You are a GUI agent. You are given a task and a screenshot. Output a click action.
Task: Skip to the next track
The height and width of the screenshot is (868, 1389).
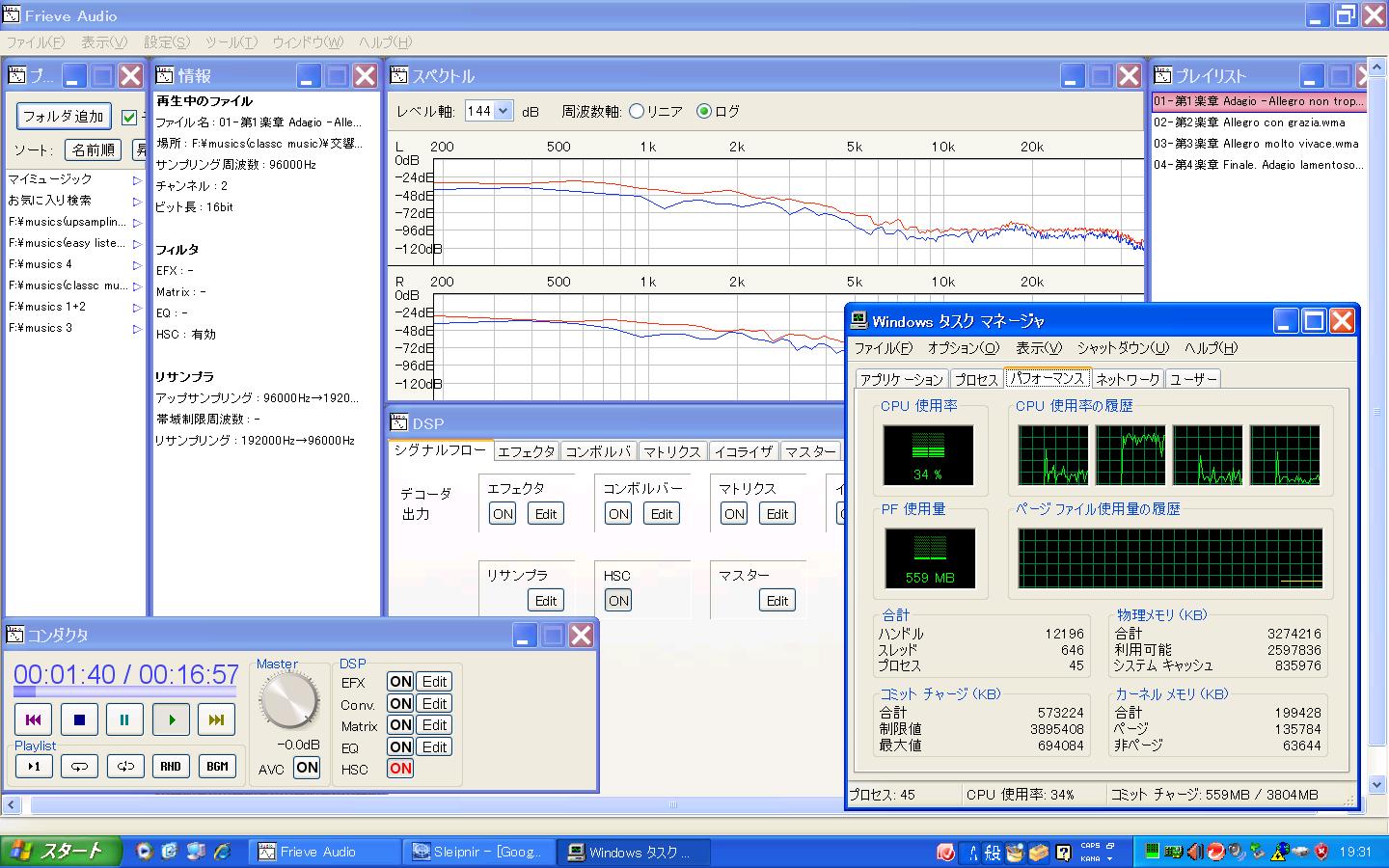point(216,719)
